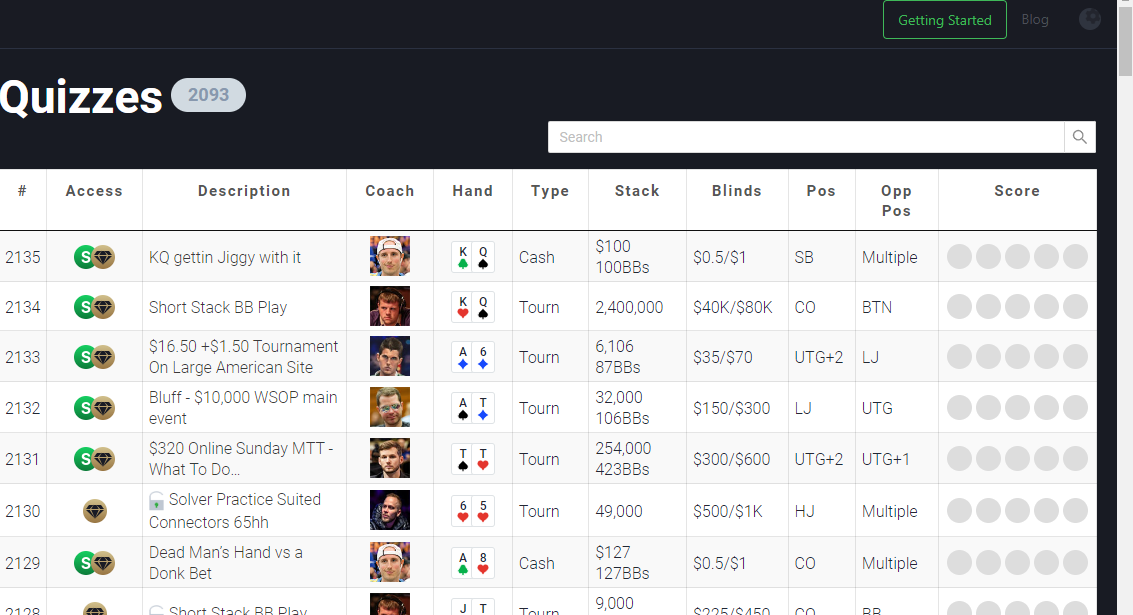Click the Getting Started button
The height and width of the screenshot is (615, 1133).
click(x=944, y=20)
